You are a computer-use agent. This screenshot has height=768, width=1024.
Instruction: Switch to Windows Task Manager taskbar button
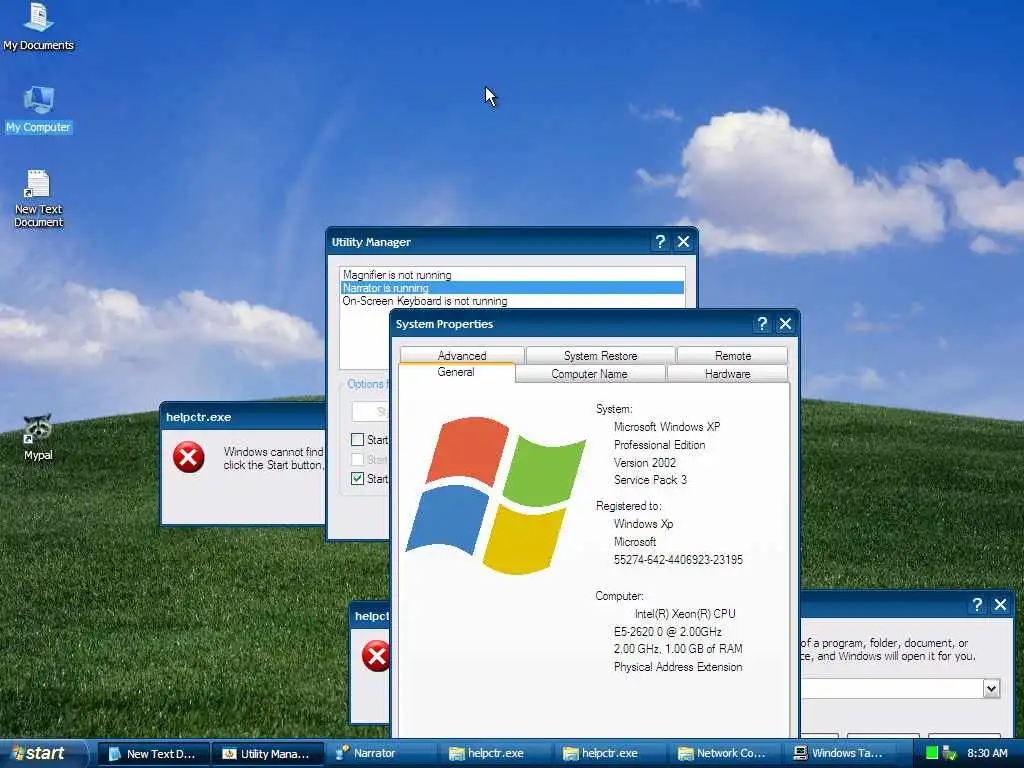pyautogui.click(x=839, y=754)
